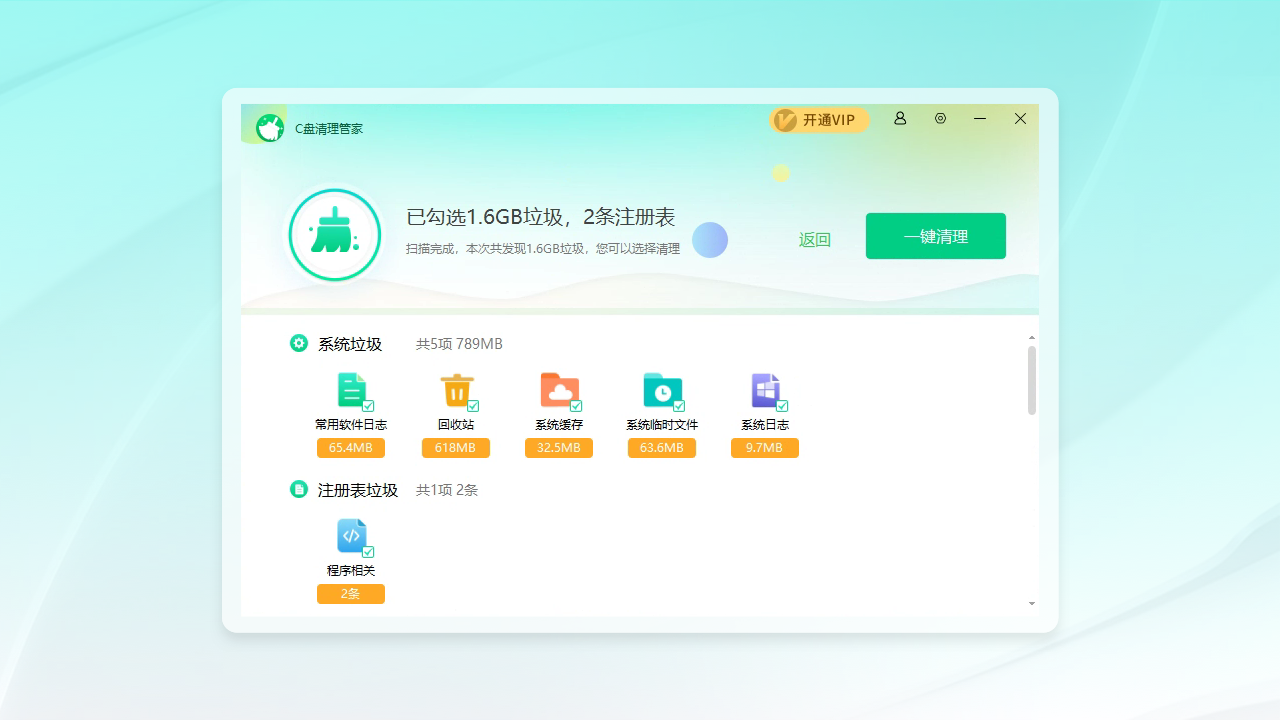Click the 65.4MB size badge
Viewport: 1280px width, 720px height.
tap(350, 447)
